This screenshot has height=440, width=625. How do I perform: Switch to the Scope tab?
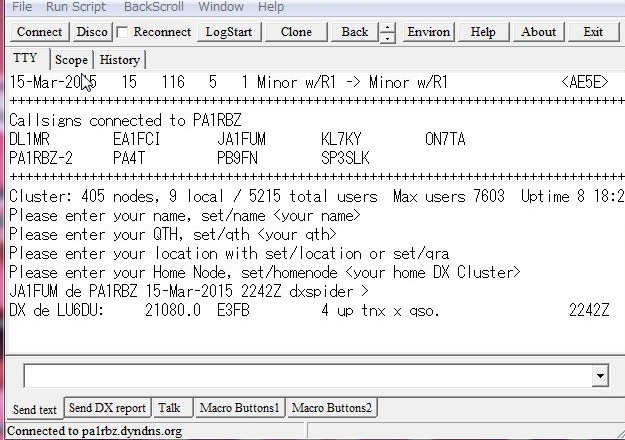pos(71,60)
